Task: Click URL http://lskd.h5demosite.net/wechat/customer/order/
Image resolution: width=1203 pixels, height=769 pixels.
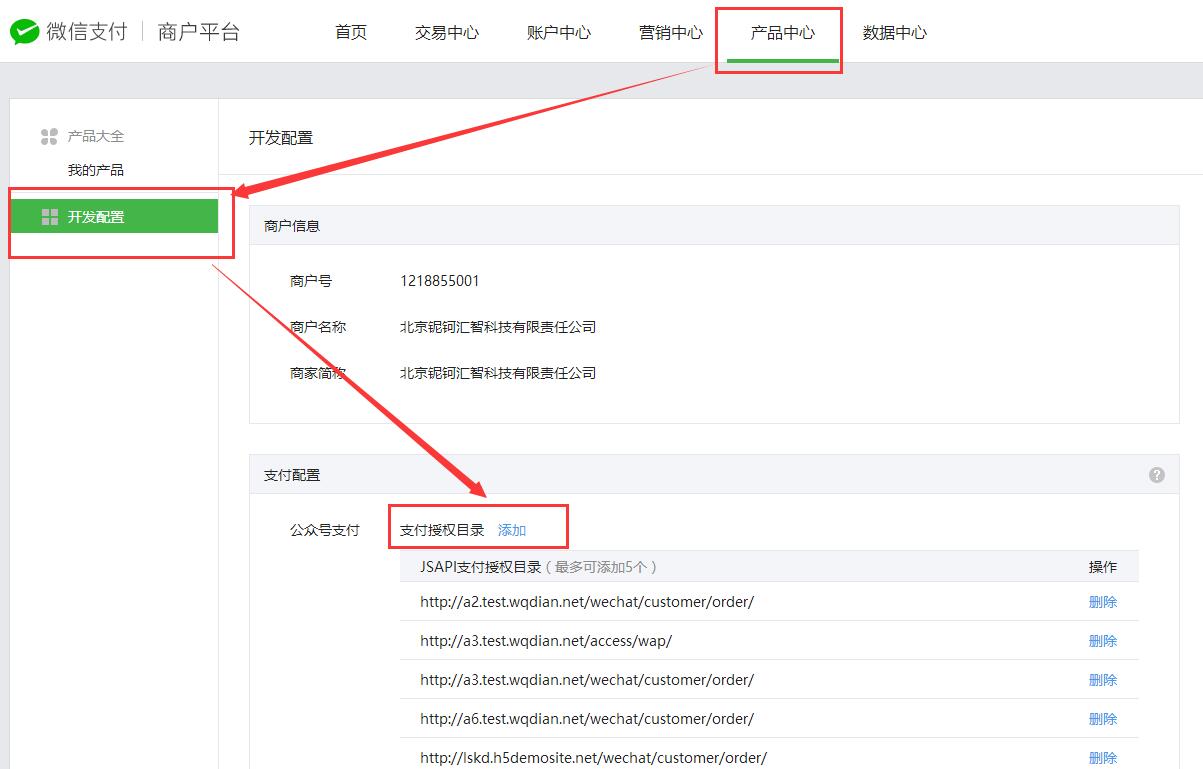Action: tap(593, 758)
